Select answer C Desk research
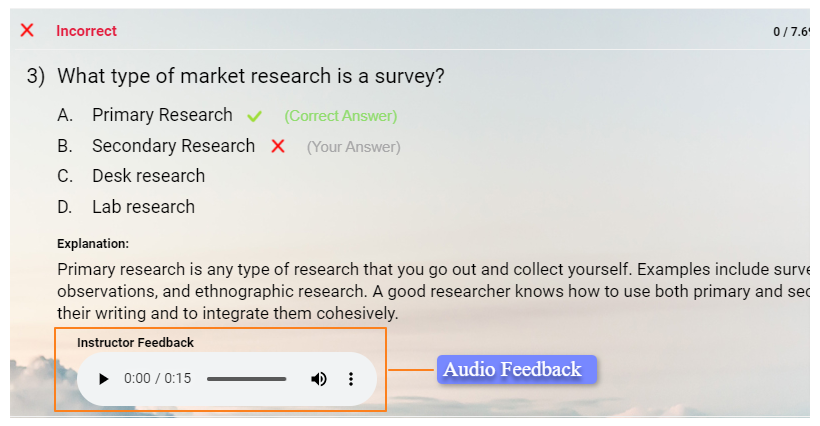This screenshot has height=426, width=820. 148,176
